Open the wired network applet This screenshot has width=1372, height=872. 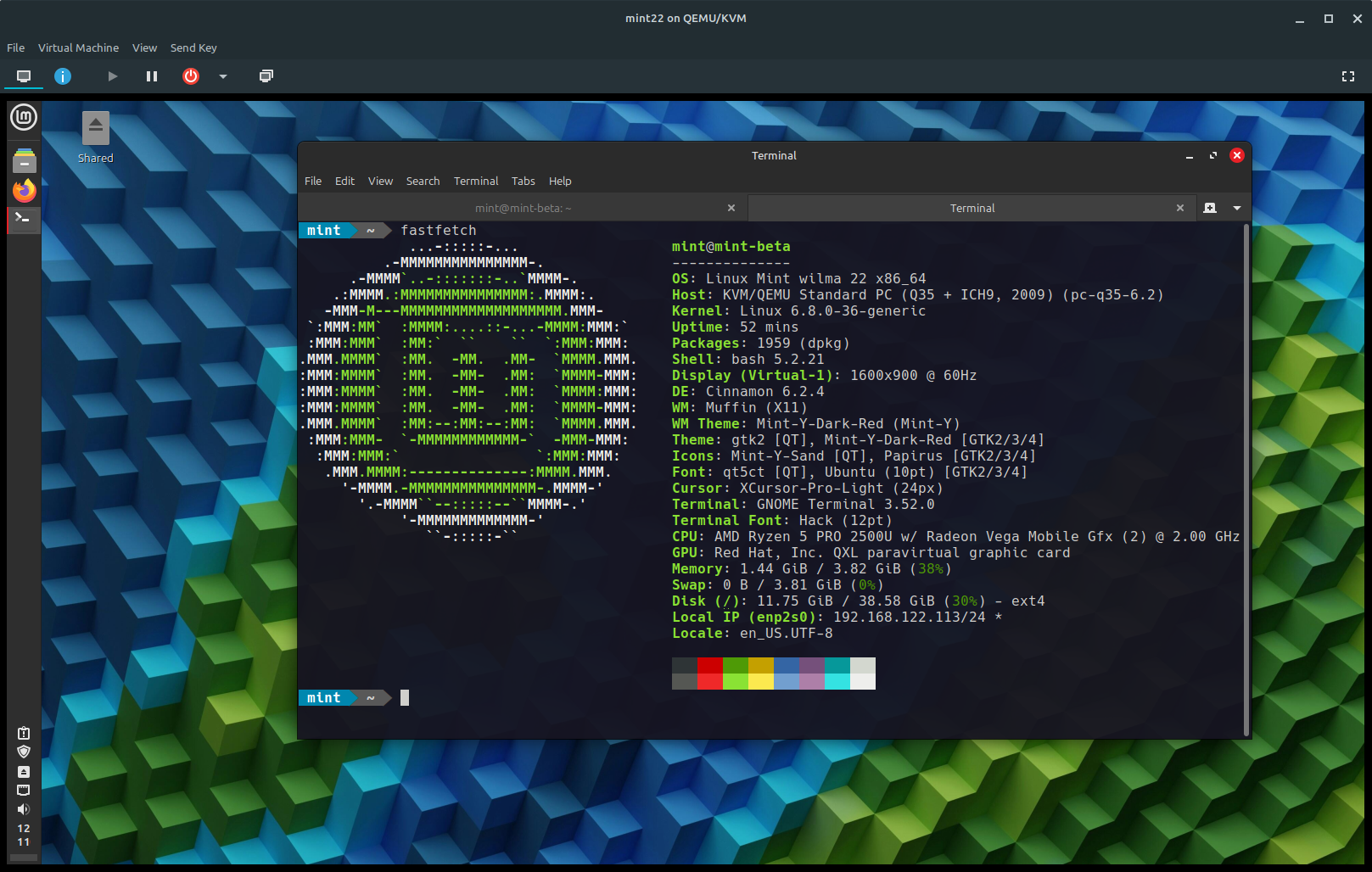[24, 790]
